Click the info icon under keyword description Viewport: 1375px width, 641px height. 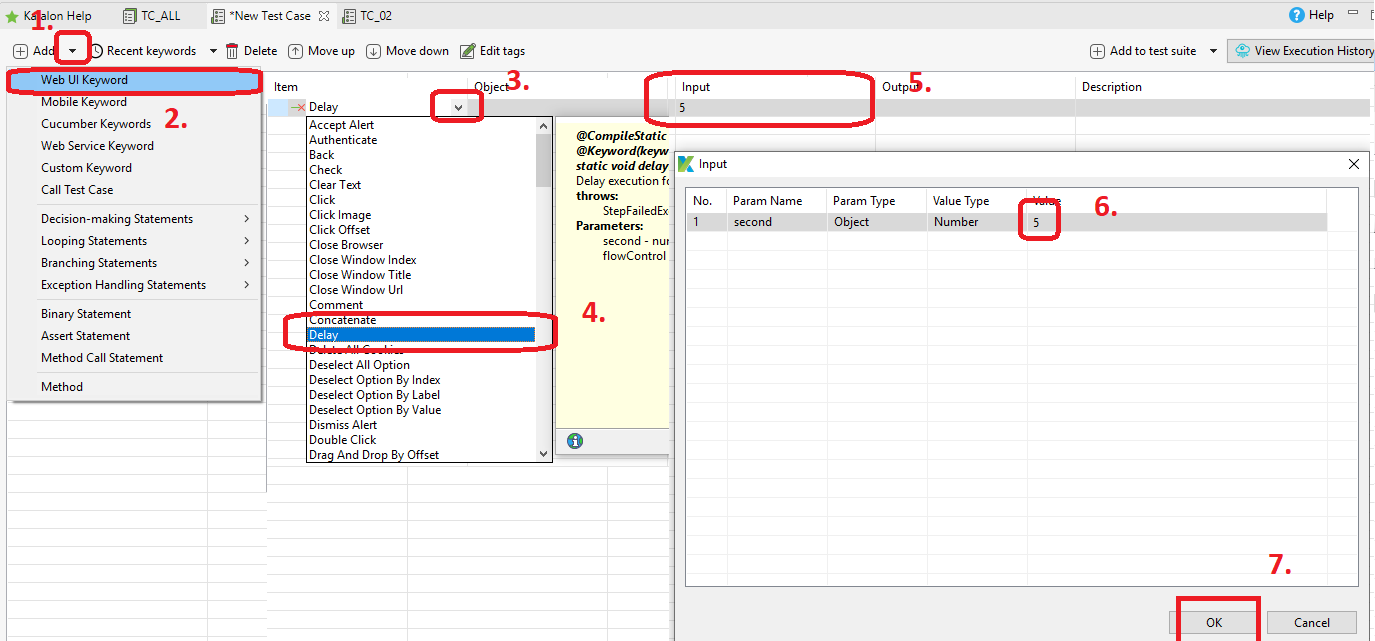coord(575,441)
